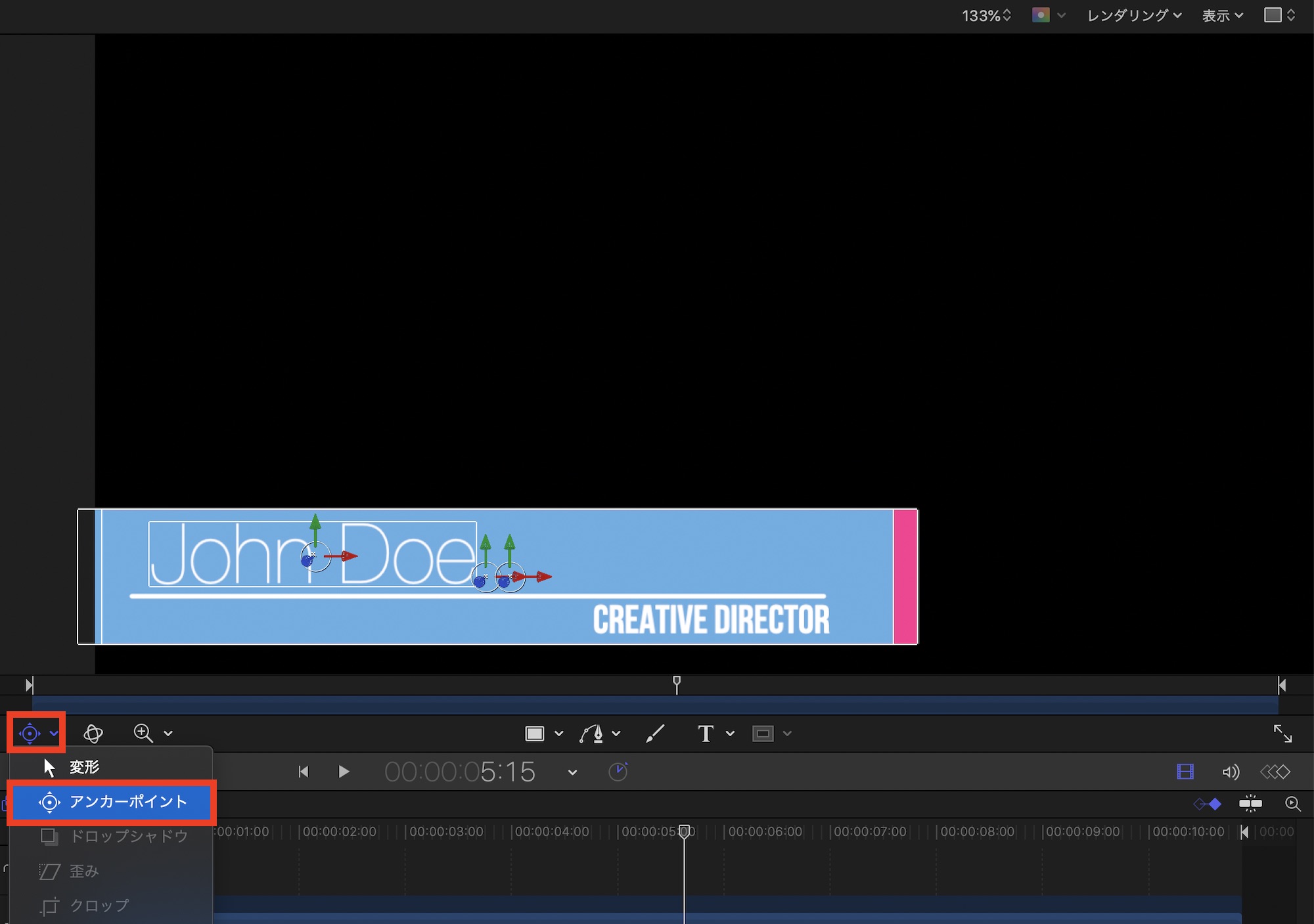
Task: Select the Text tool
Action: pyautogui.click(x=706, y=734)
